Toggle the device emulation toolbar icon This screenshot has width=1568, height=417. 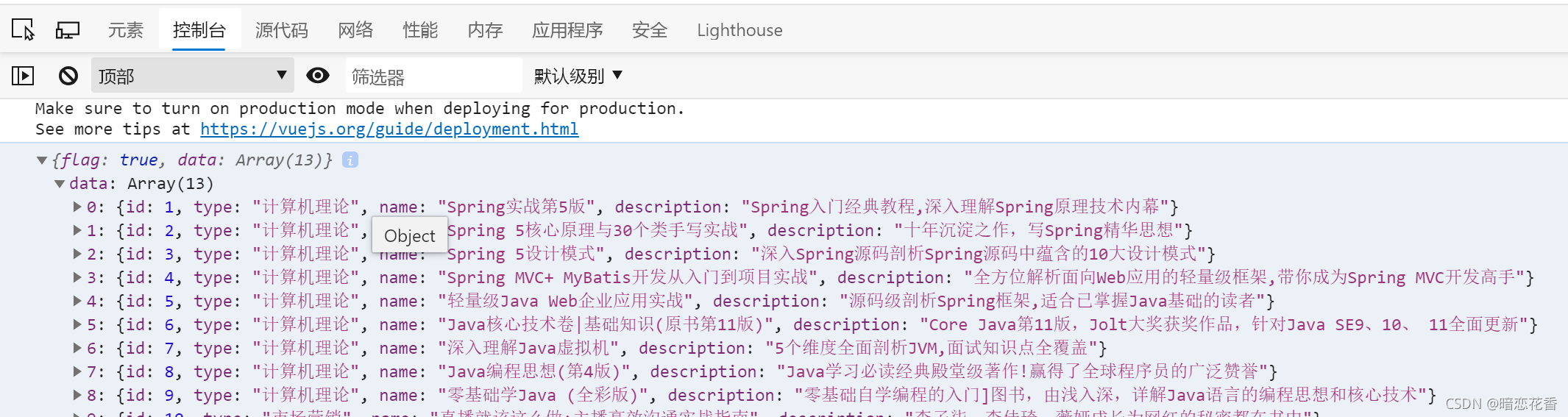coord(68,30)
